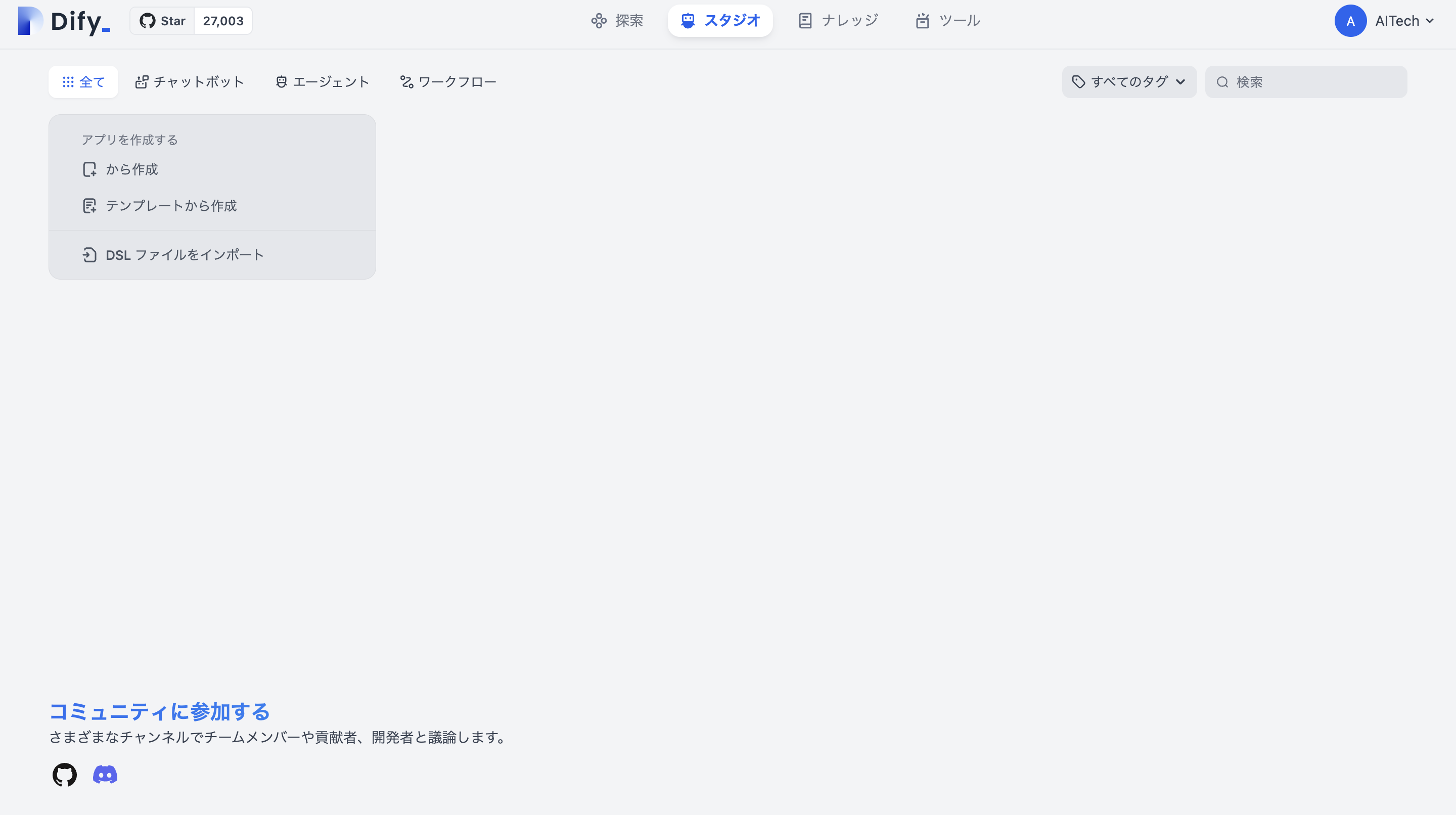Expand the すべてのタグ tag dropdown
This screenshot has width=1456, height=815.
coord(1129,82)
